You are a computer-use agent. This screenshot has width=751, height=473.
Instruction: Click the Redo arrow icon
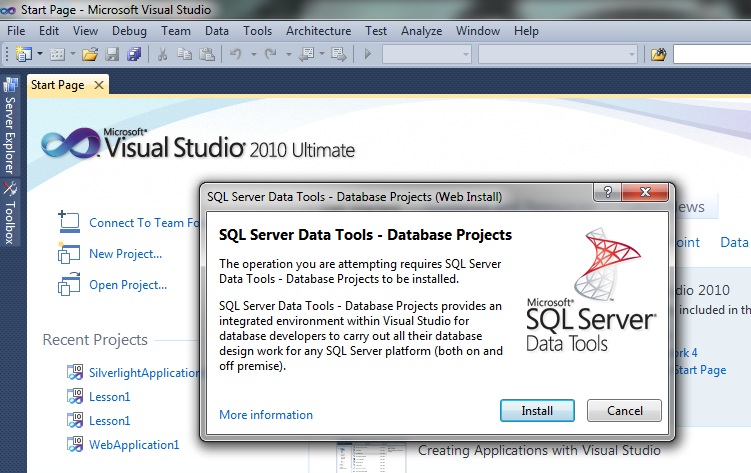[x=271, y=54]
